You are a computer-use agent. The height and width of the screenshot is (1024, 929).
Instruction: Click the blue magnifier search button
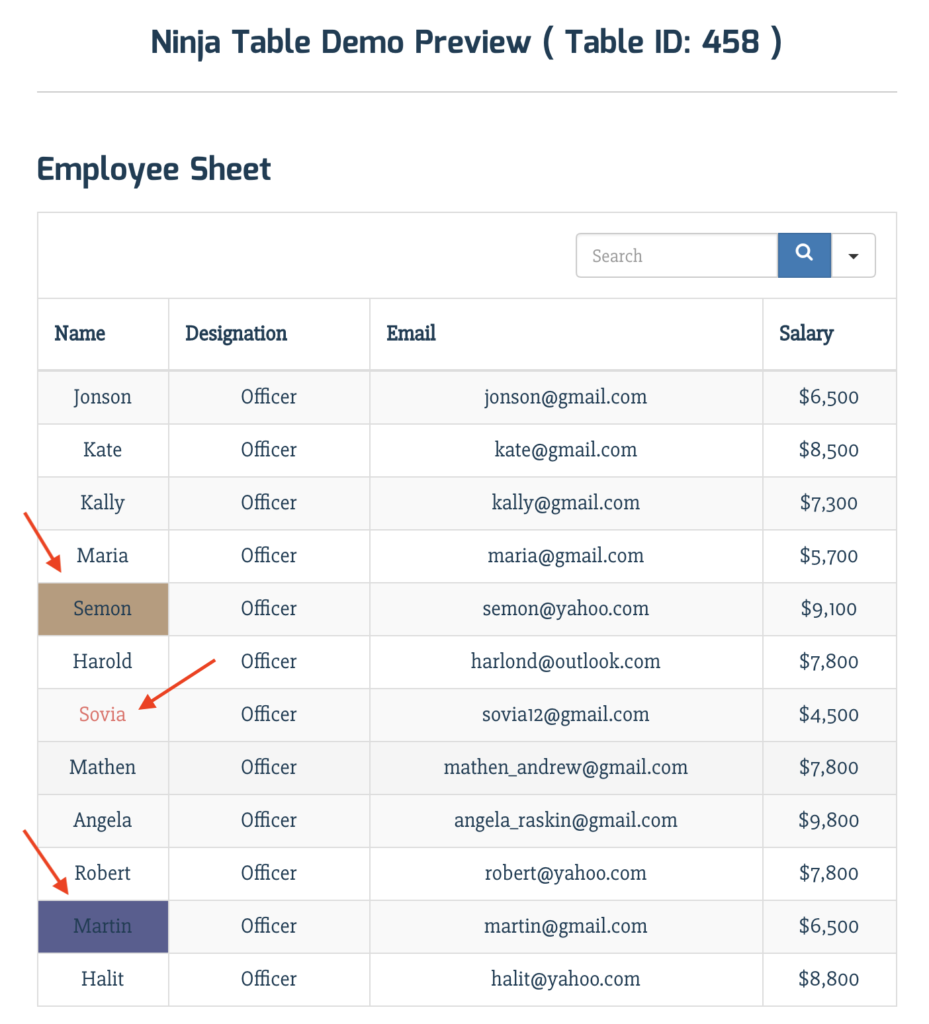(804, 255)
